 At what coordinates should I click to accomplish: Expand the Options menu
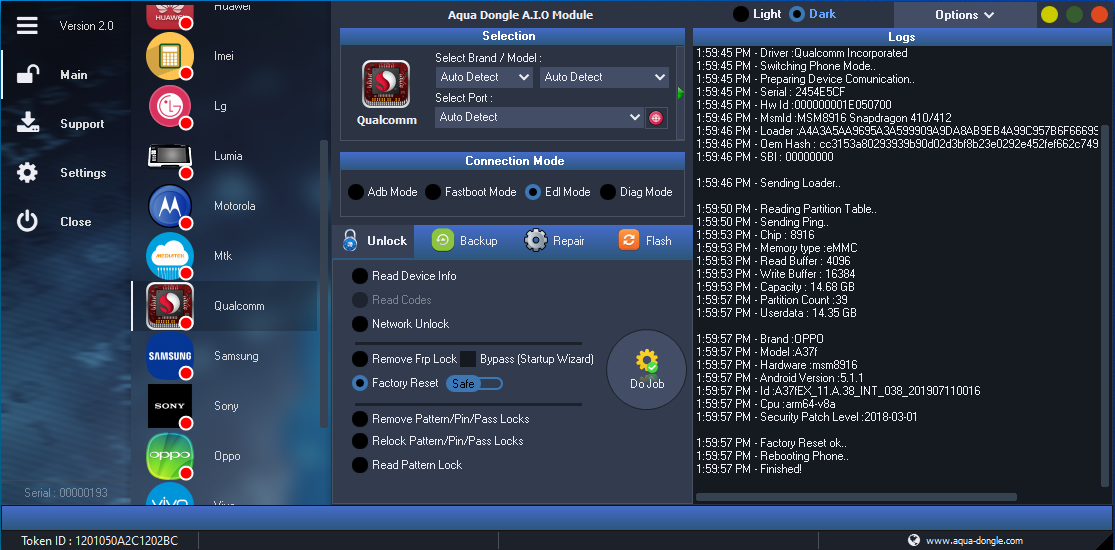(x=964, y=14)
